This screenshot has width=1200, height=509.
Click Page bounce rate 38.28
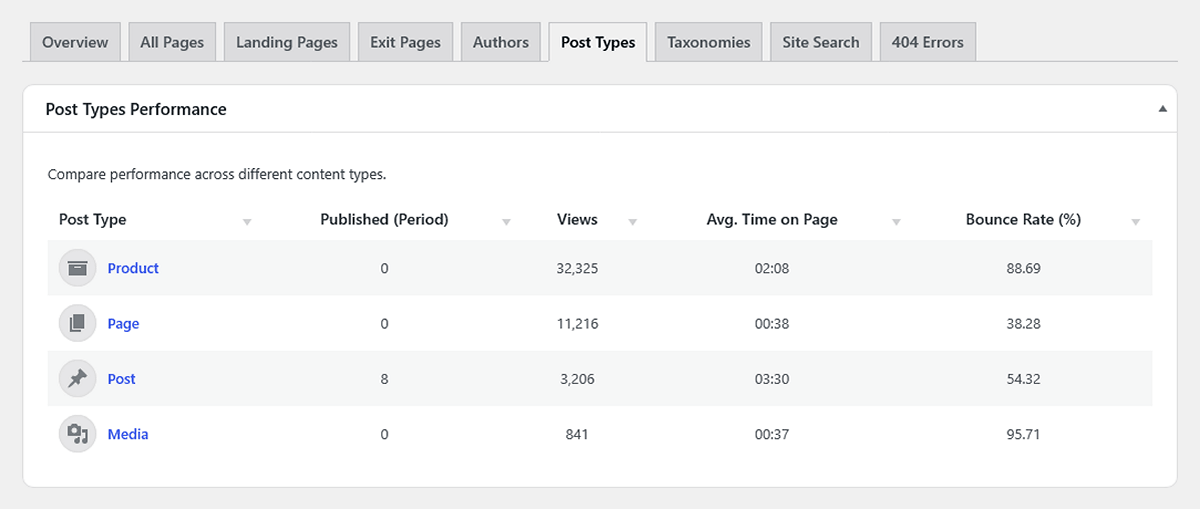click(1023, 324)
